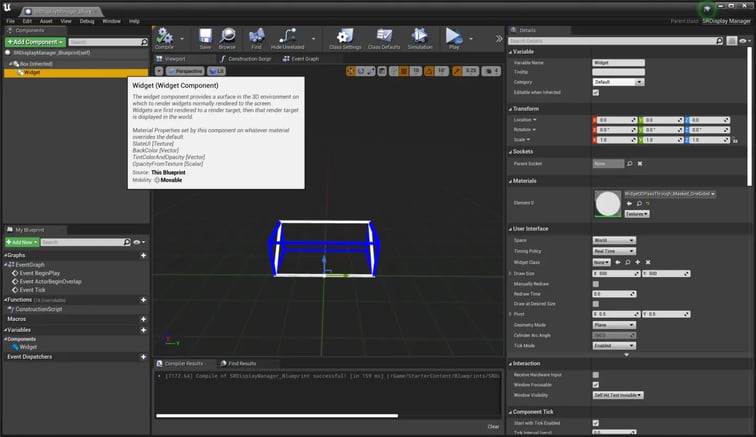
Task: Click Clear in the compiler results
Action: (493, 426)
